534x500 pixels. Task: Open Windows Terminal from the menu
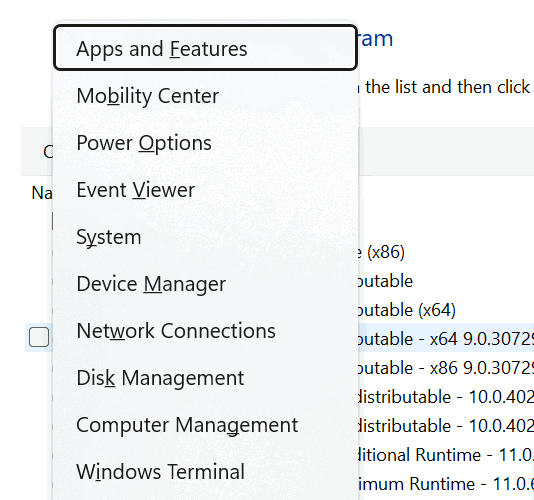(x=205, y=472)
